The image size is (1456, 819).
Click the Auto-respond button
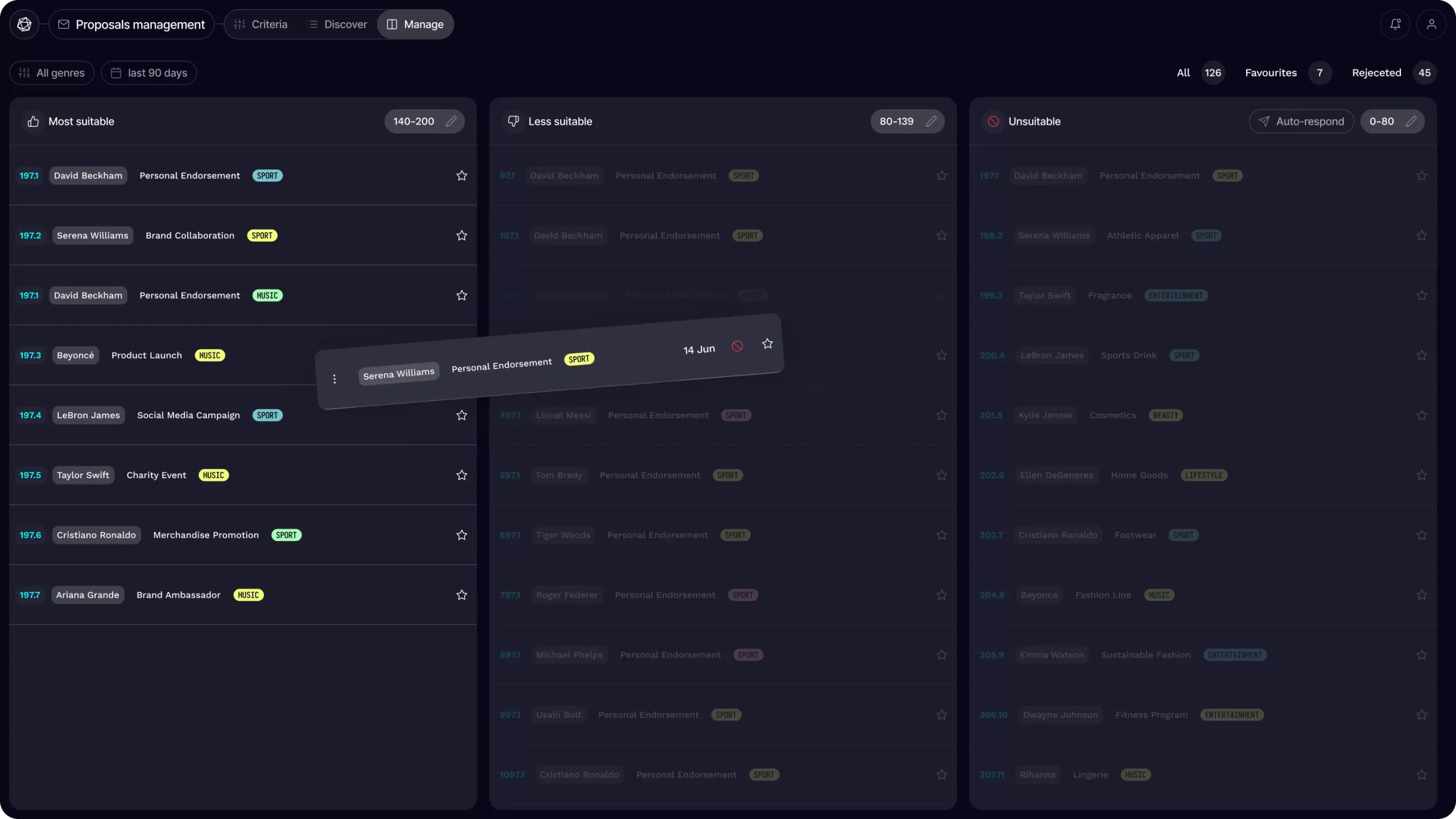(1301, 121)
